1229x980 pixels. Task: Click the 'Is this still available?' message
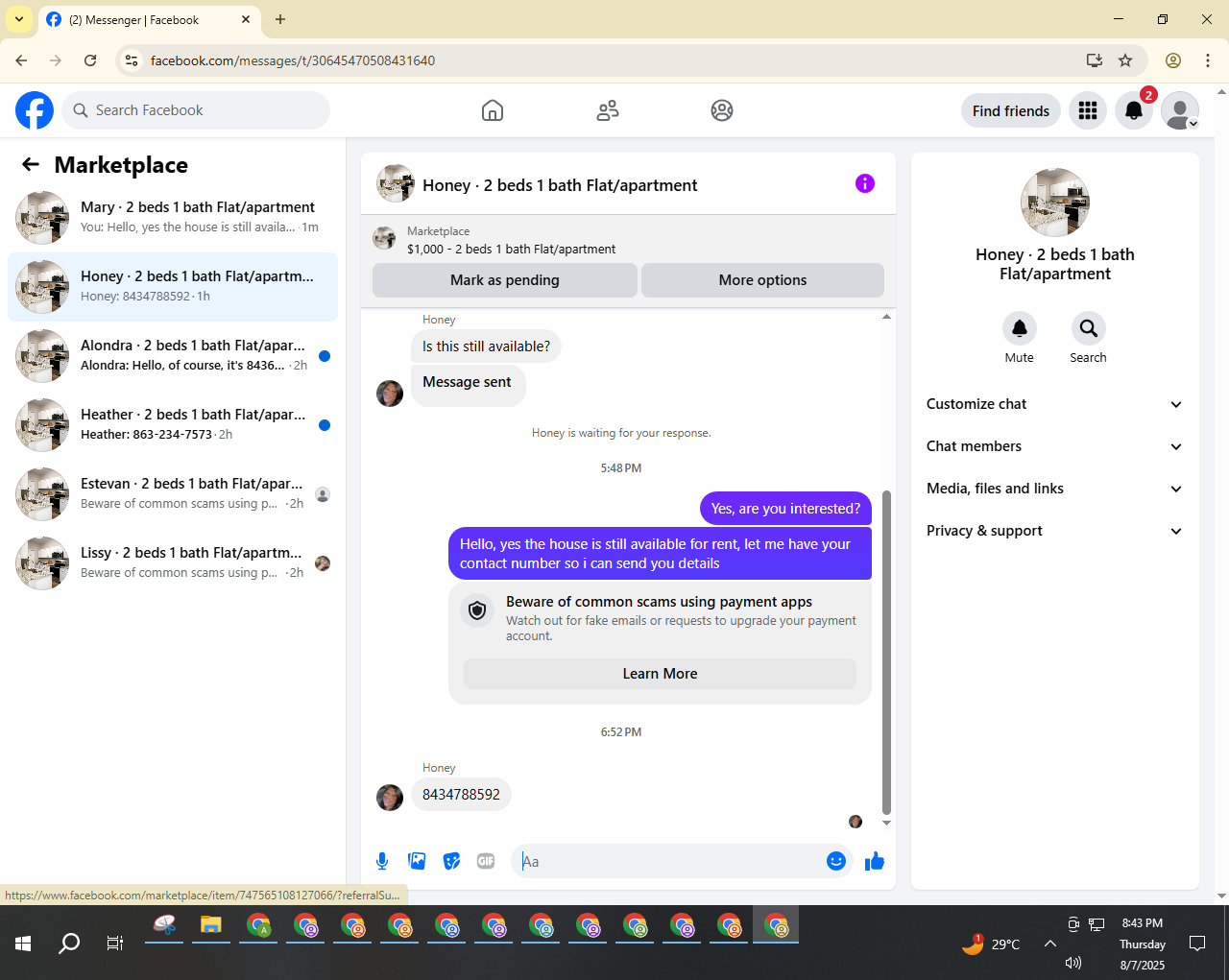(486, 347)
